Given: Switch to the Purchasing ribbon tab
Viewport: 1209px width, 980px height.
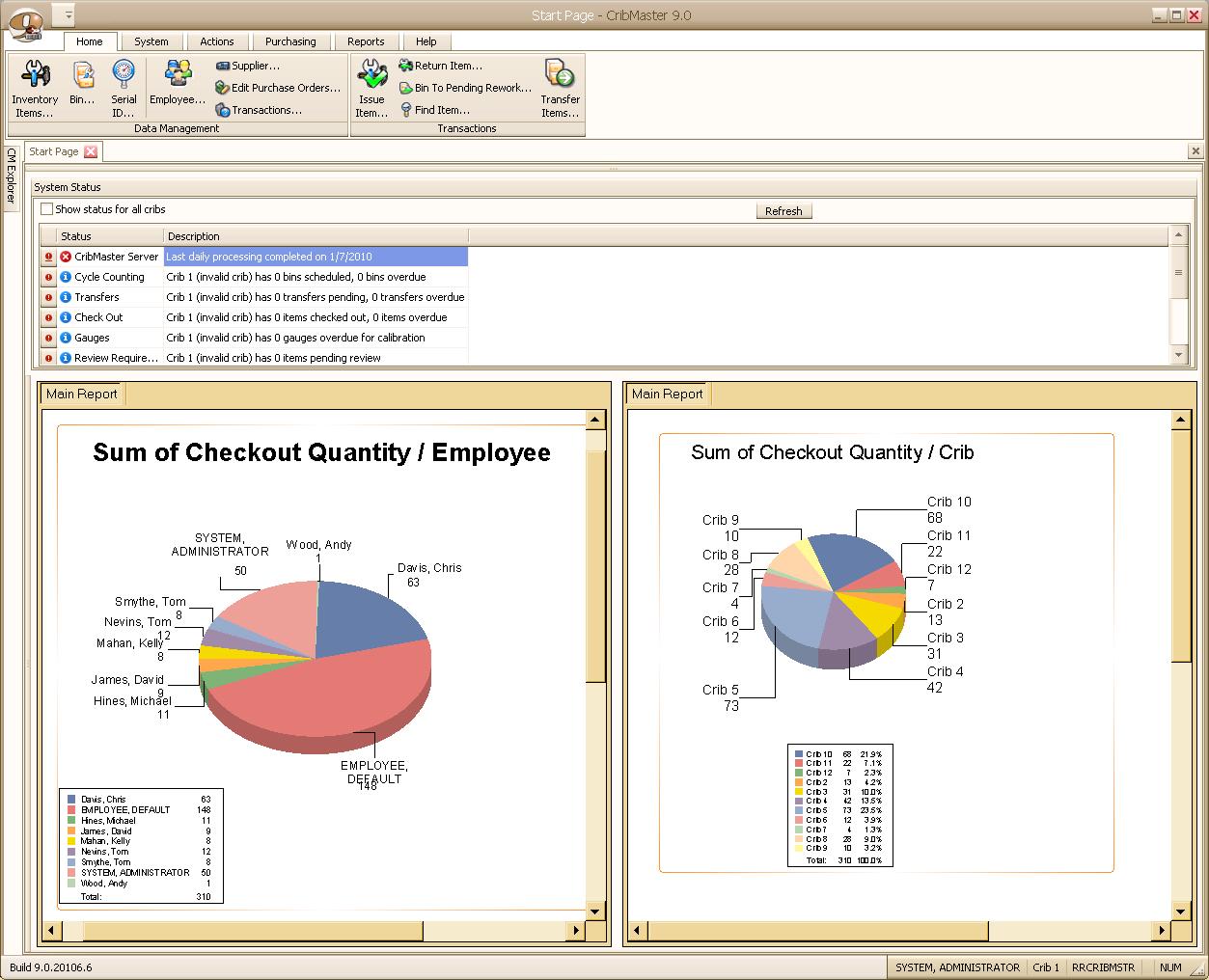Looking at the screenshot, I should (290, 41).
